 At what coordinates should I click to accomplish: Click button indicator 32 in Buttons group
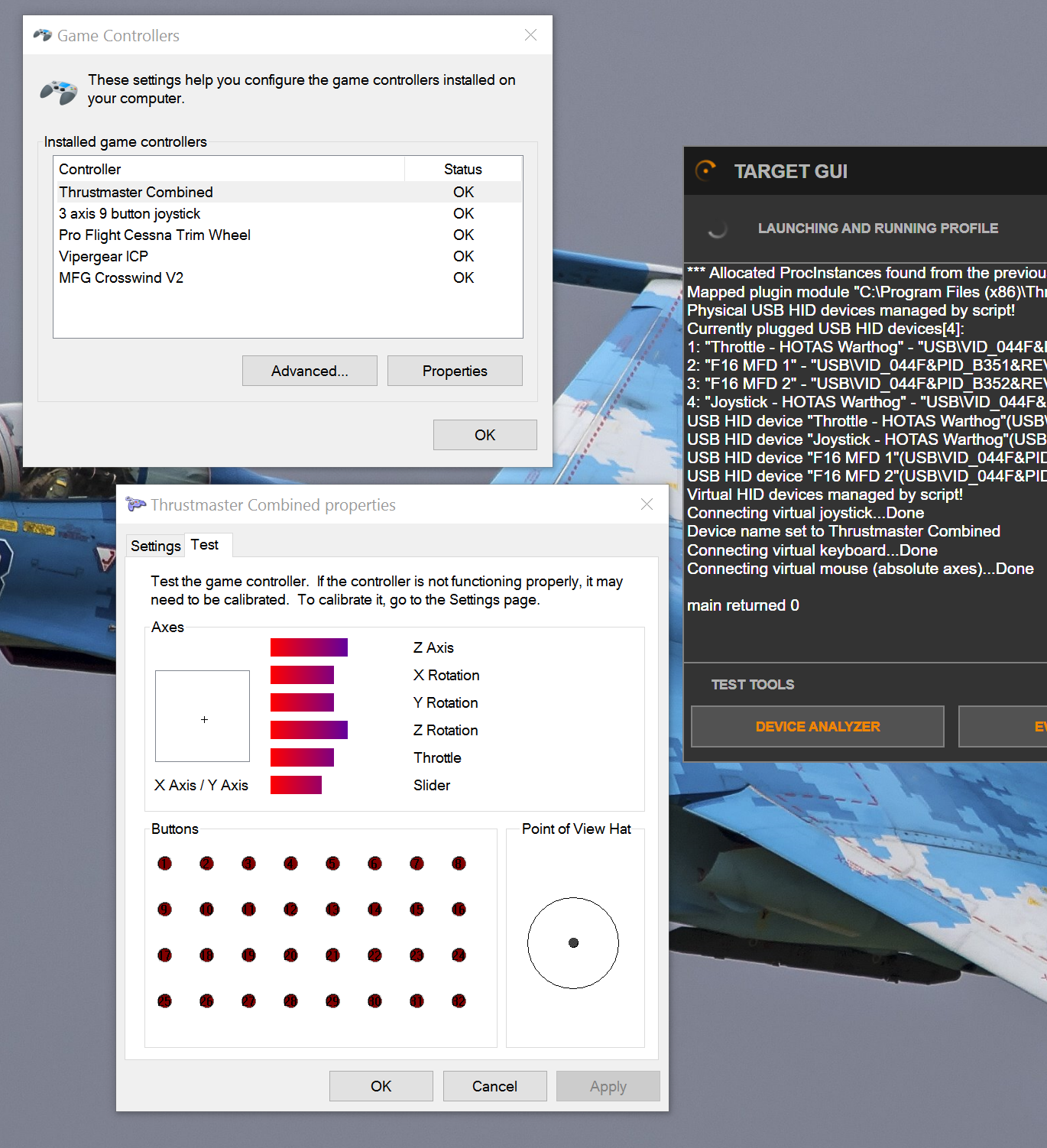click(459, 1001)
